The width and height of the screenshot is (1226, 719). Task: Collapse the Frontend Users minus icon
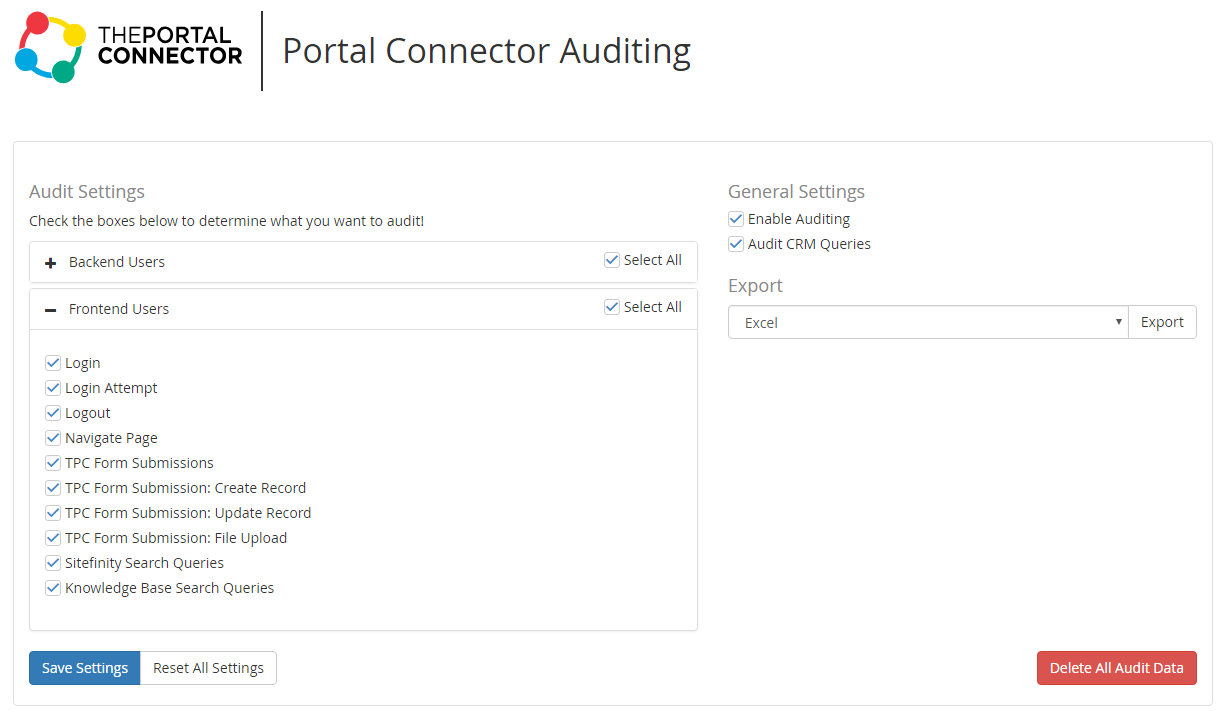tap(51, 310)
